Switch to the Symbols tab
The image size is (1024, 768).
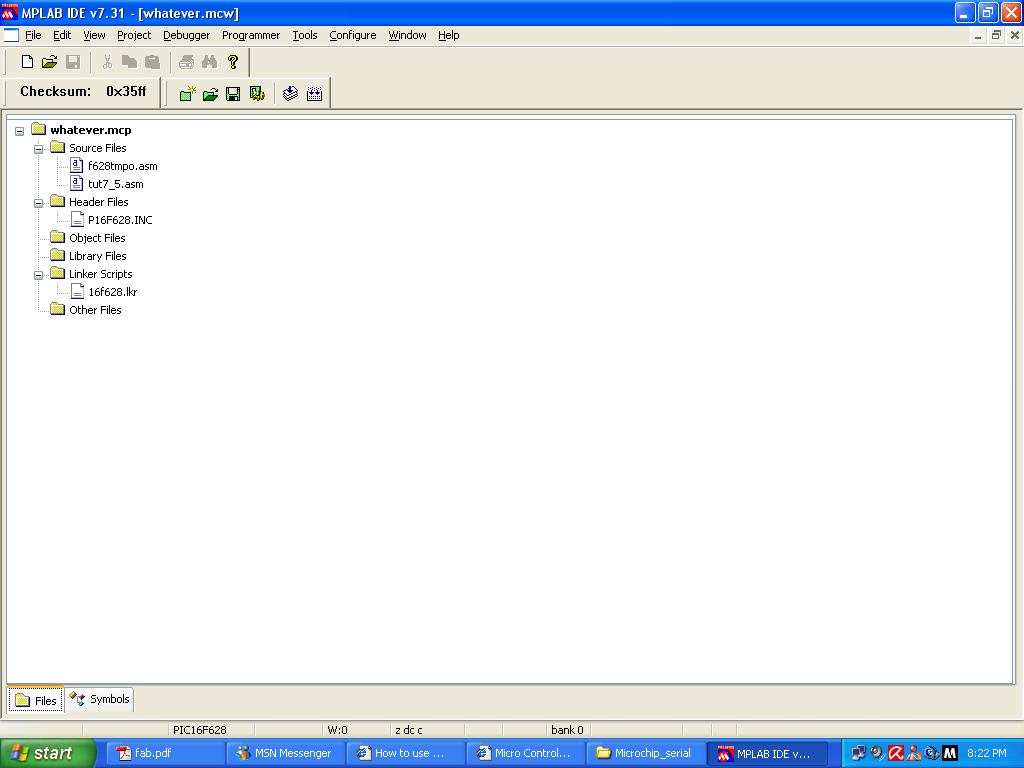[x=99, y=699]
